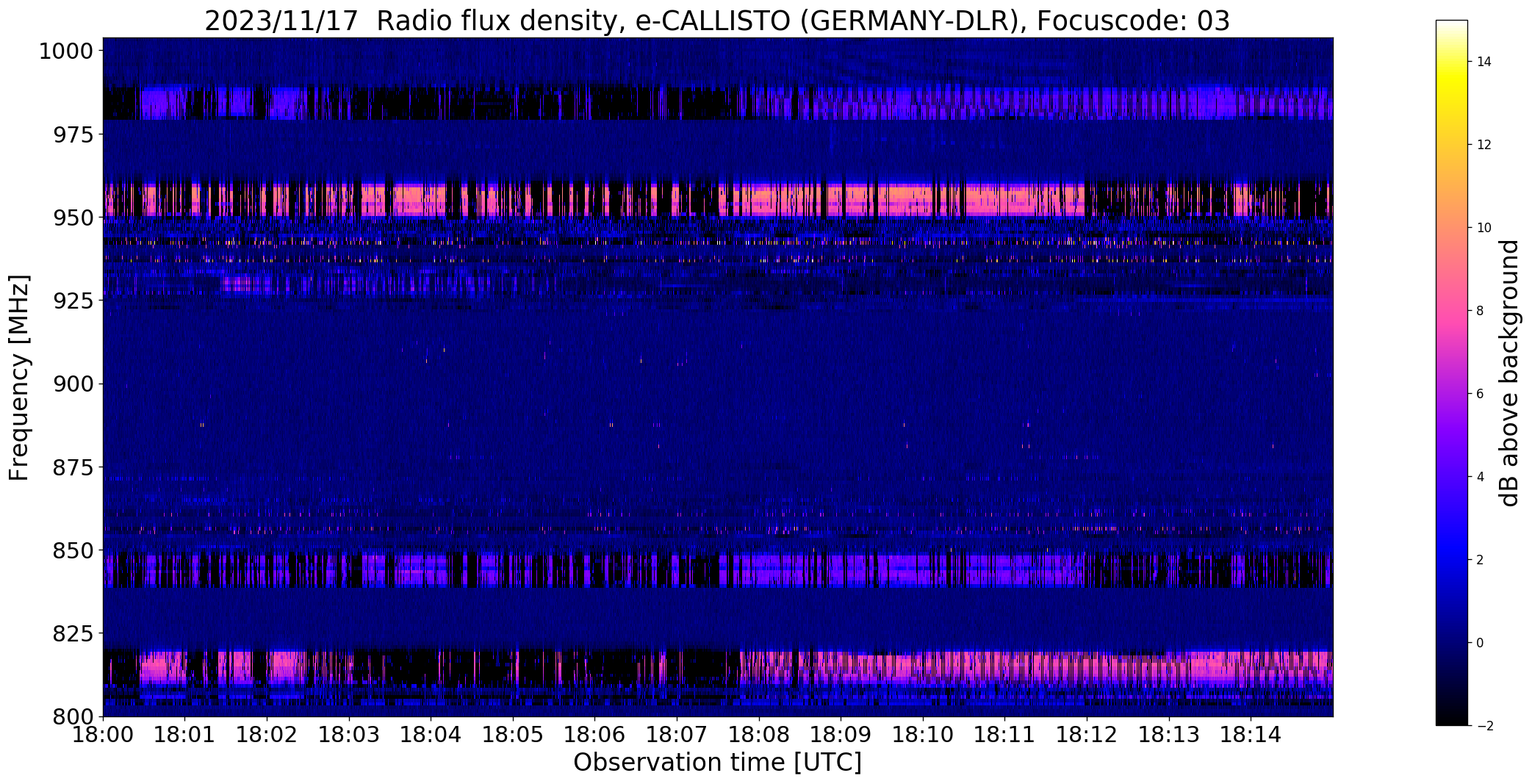
Task: Click the 1000 MHz frequency tick label
Action: tap(66, 51)
